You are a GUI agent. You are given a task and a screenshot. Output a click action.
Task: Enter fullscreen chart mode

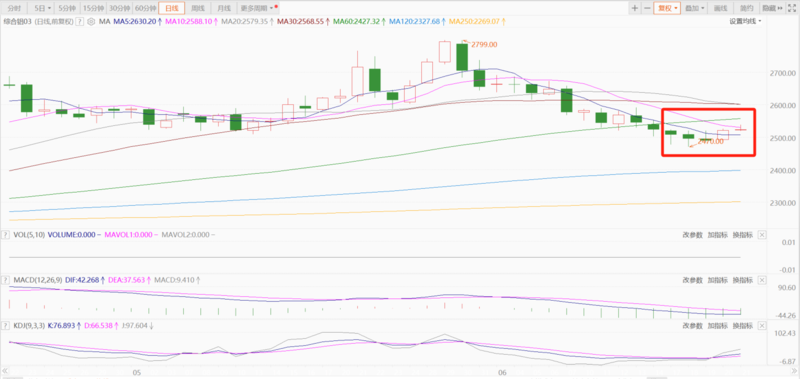click(792, 8)
